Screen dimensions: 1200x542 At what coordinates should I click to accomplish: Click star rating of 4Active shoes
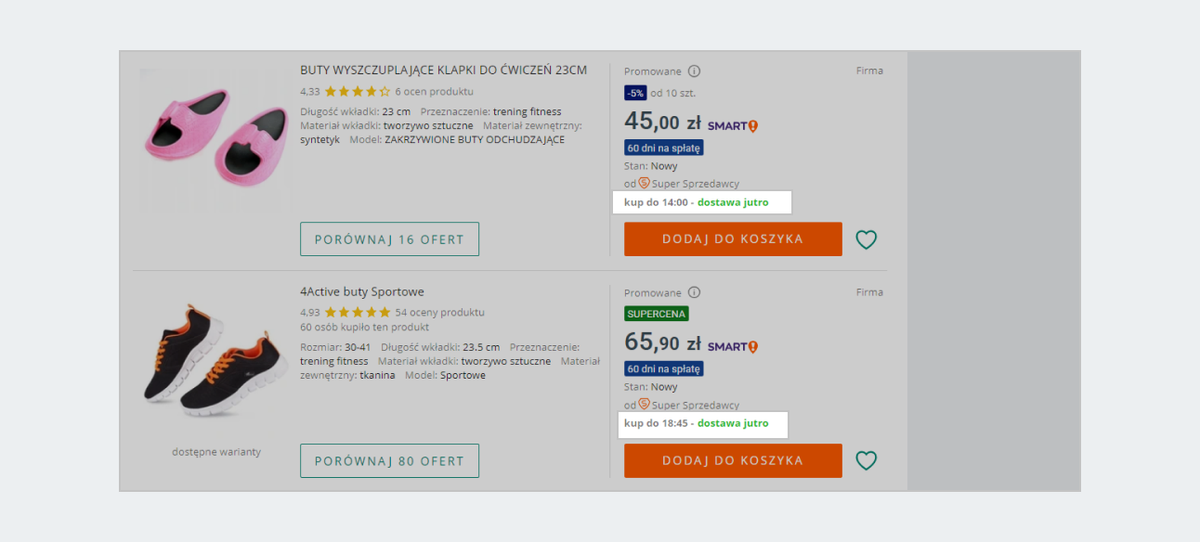[x=357, y=312]
